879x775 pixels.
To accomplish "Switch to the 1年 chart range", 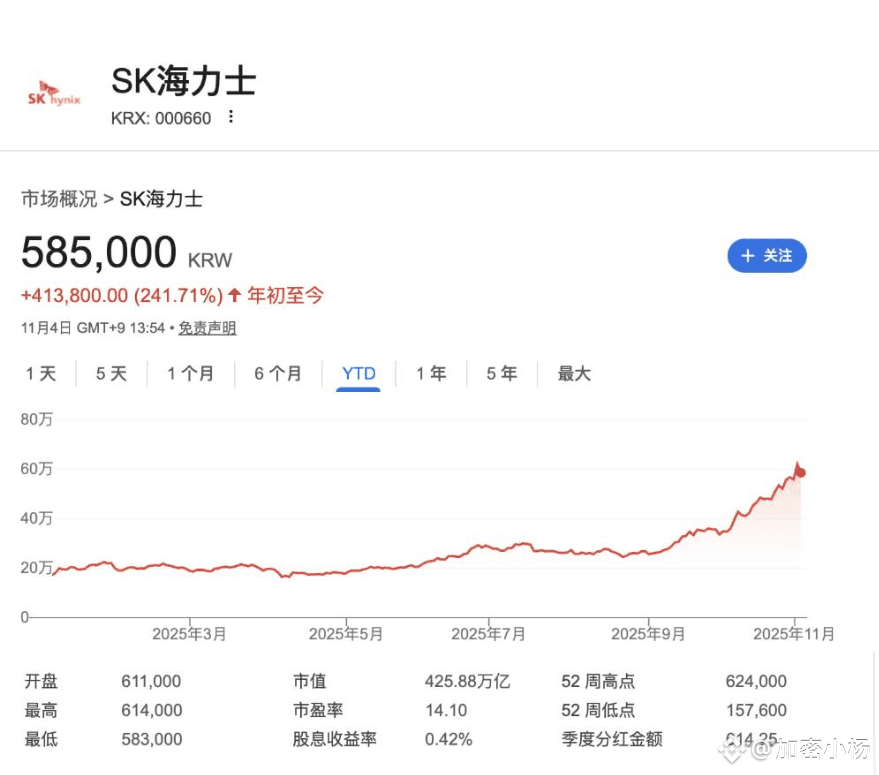I will (x=431, y=374).
